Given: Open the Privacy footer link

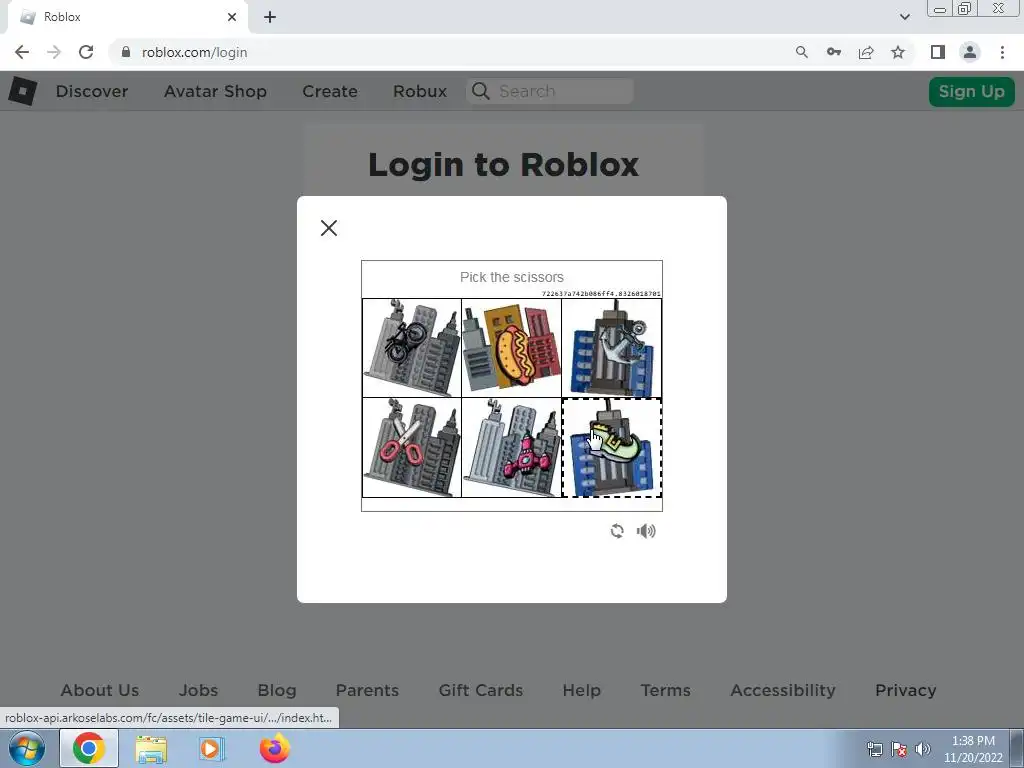Looking at the screenshot, I should pos(906,690).
